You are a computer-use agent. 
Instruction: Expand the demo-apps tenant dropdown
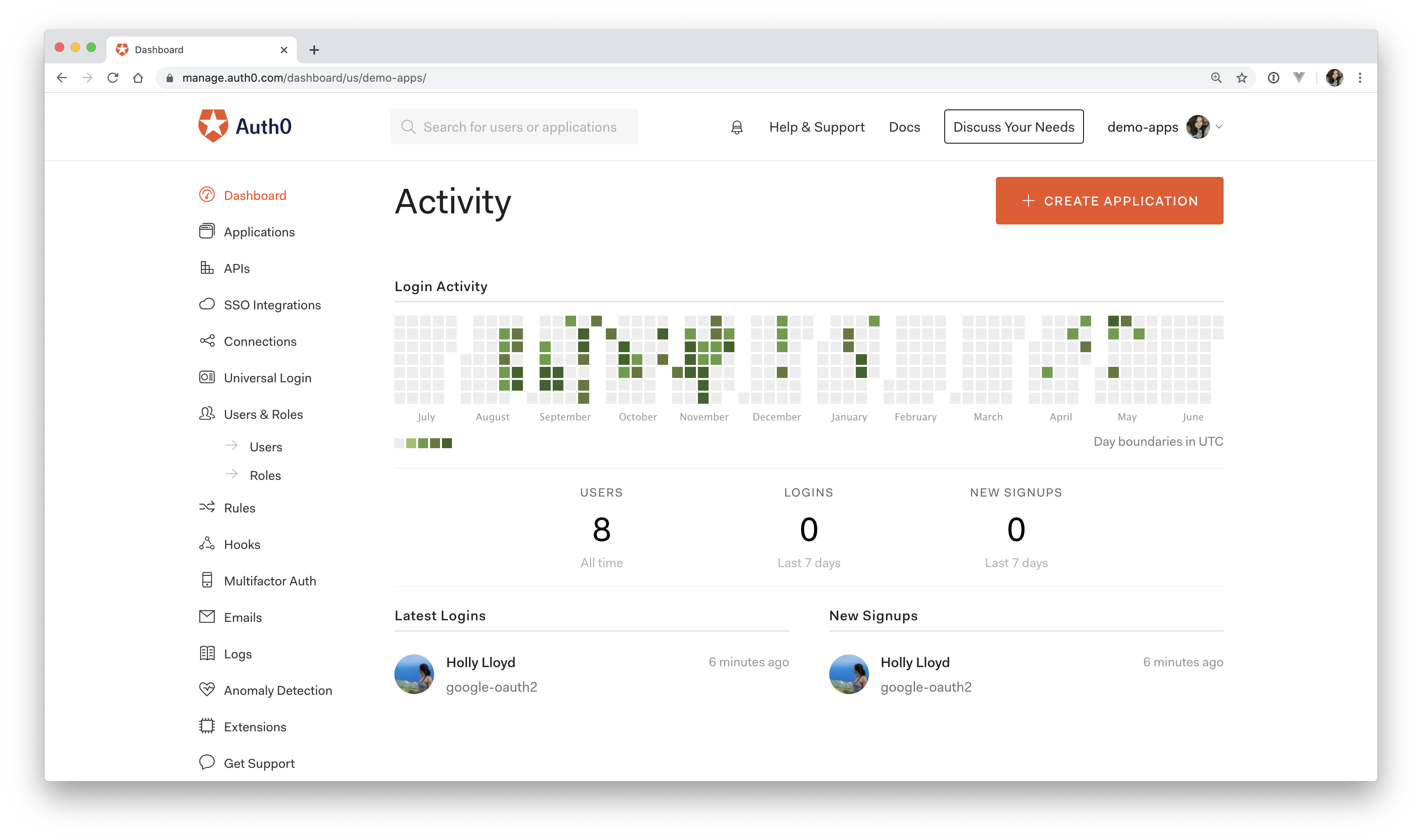pyautogui.click(x=1219, y=127)
